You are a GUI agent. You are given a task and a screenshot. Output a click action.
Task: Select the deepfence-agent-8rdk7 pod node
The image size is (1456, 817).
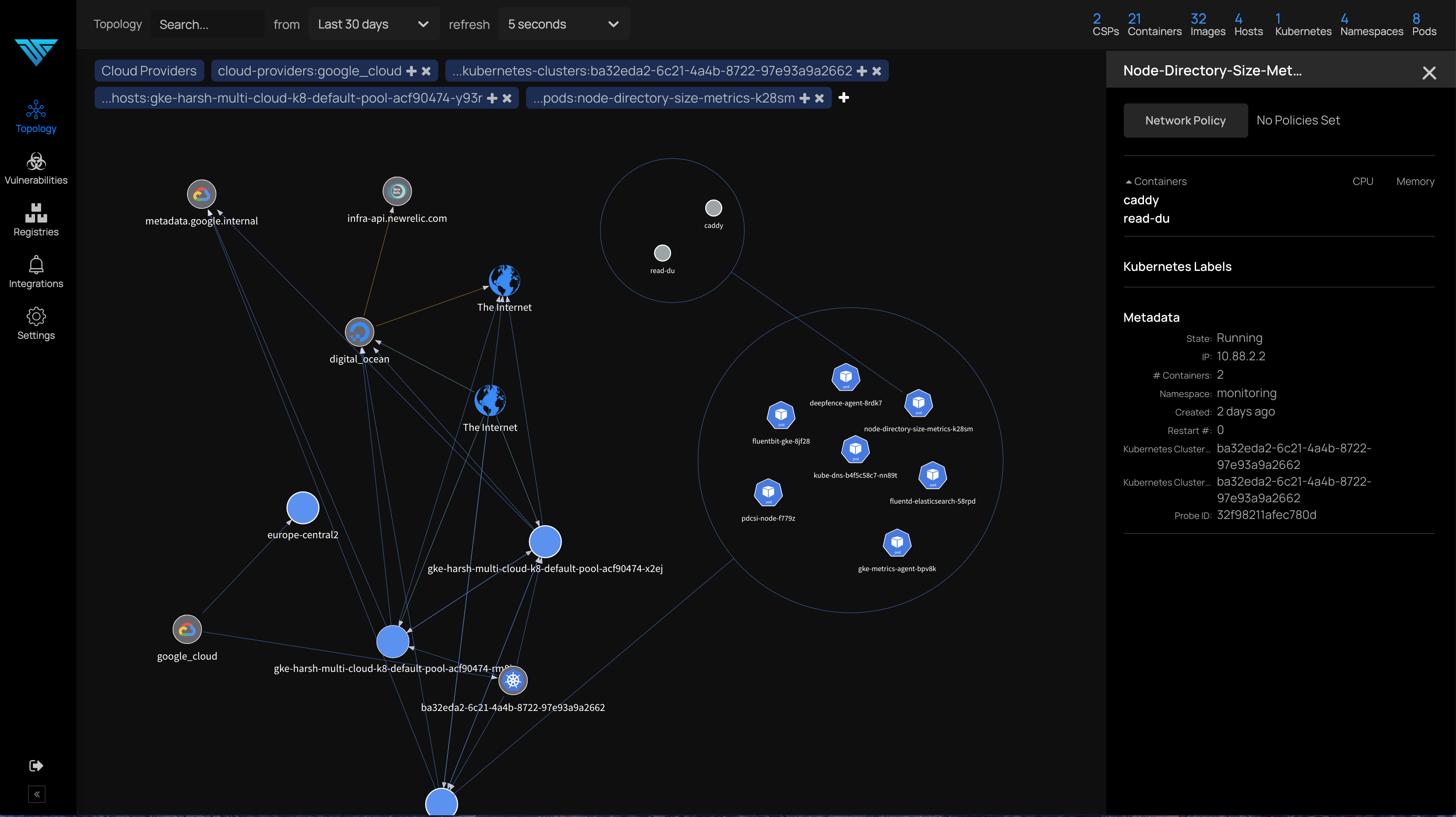(845, 378)
